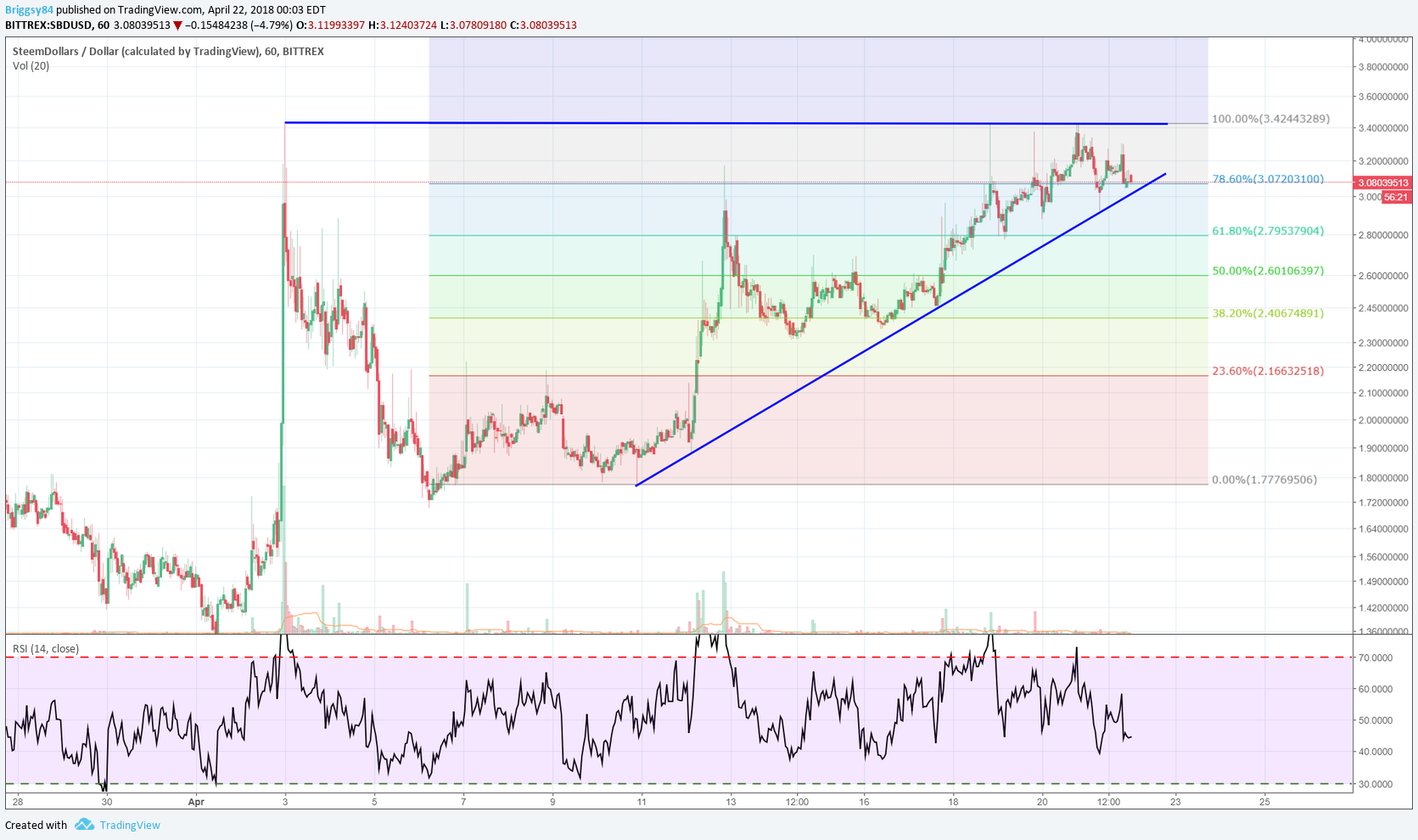This screenshot has height=840, width=1418.
Task: Click the 13 date label on time axis
Action: [x=731, y=801]
